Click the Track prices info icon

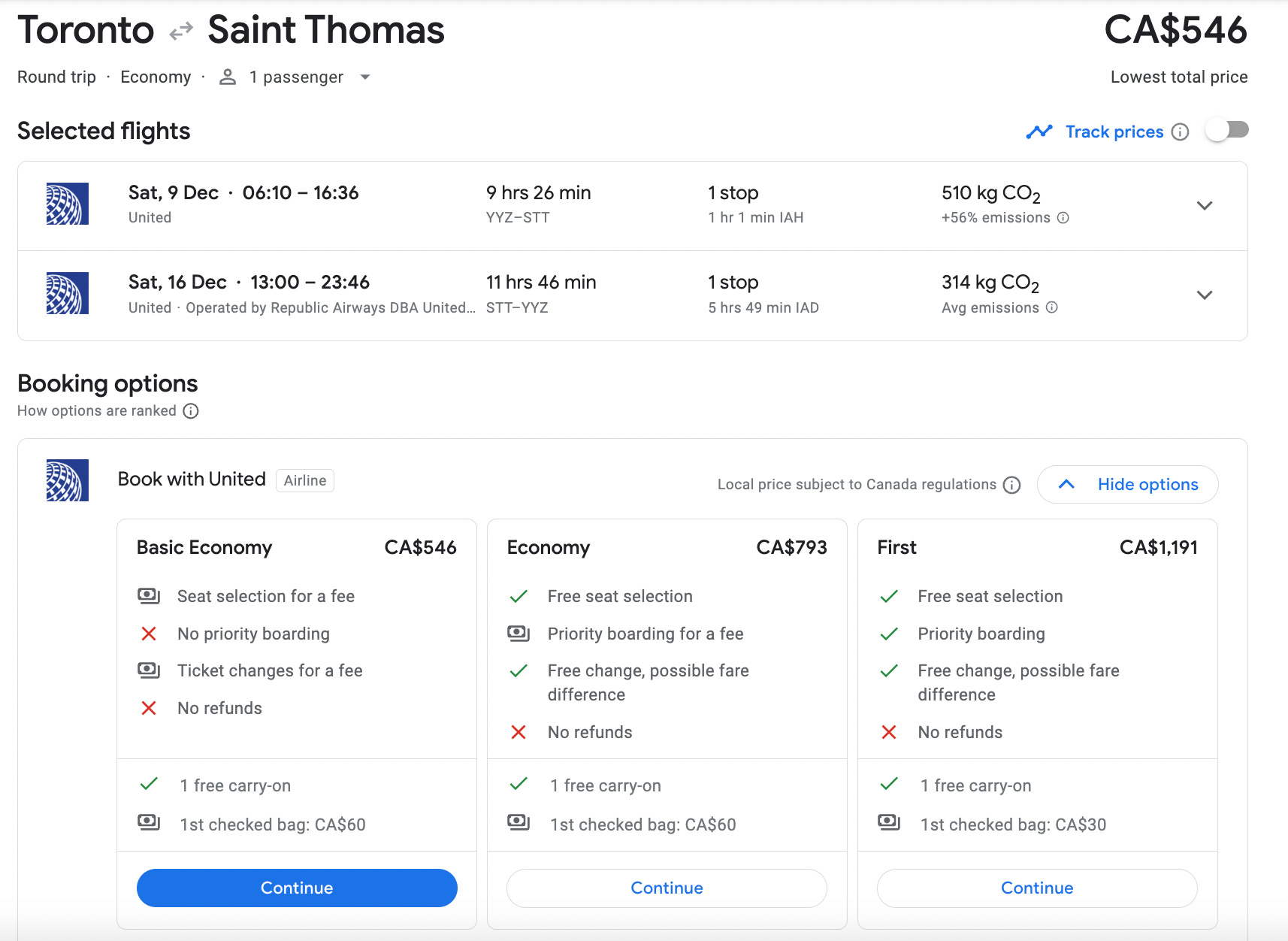1181,132
